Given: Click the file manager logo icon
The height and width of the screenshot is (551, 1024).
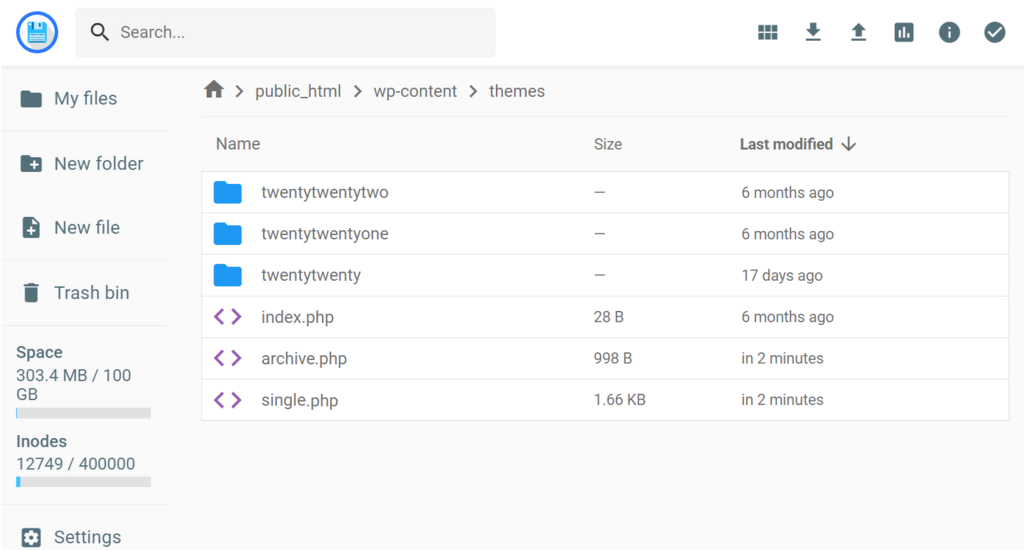Looking at the screenshot, I should click(x=37, y=33).
